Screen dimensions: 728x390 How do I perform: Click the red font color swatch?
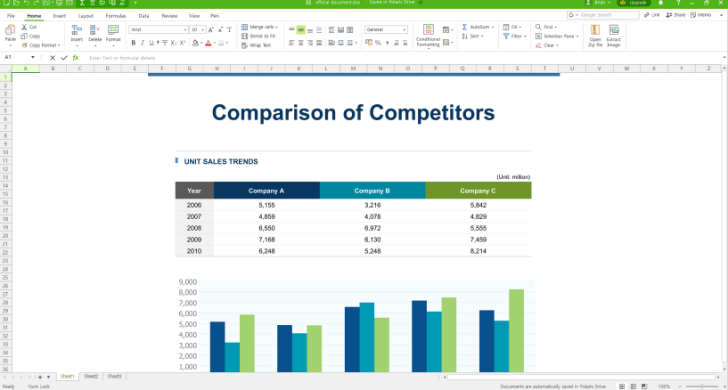point(208,43)
